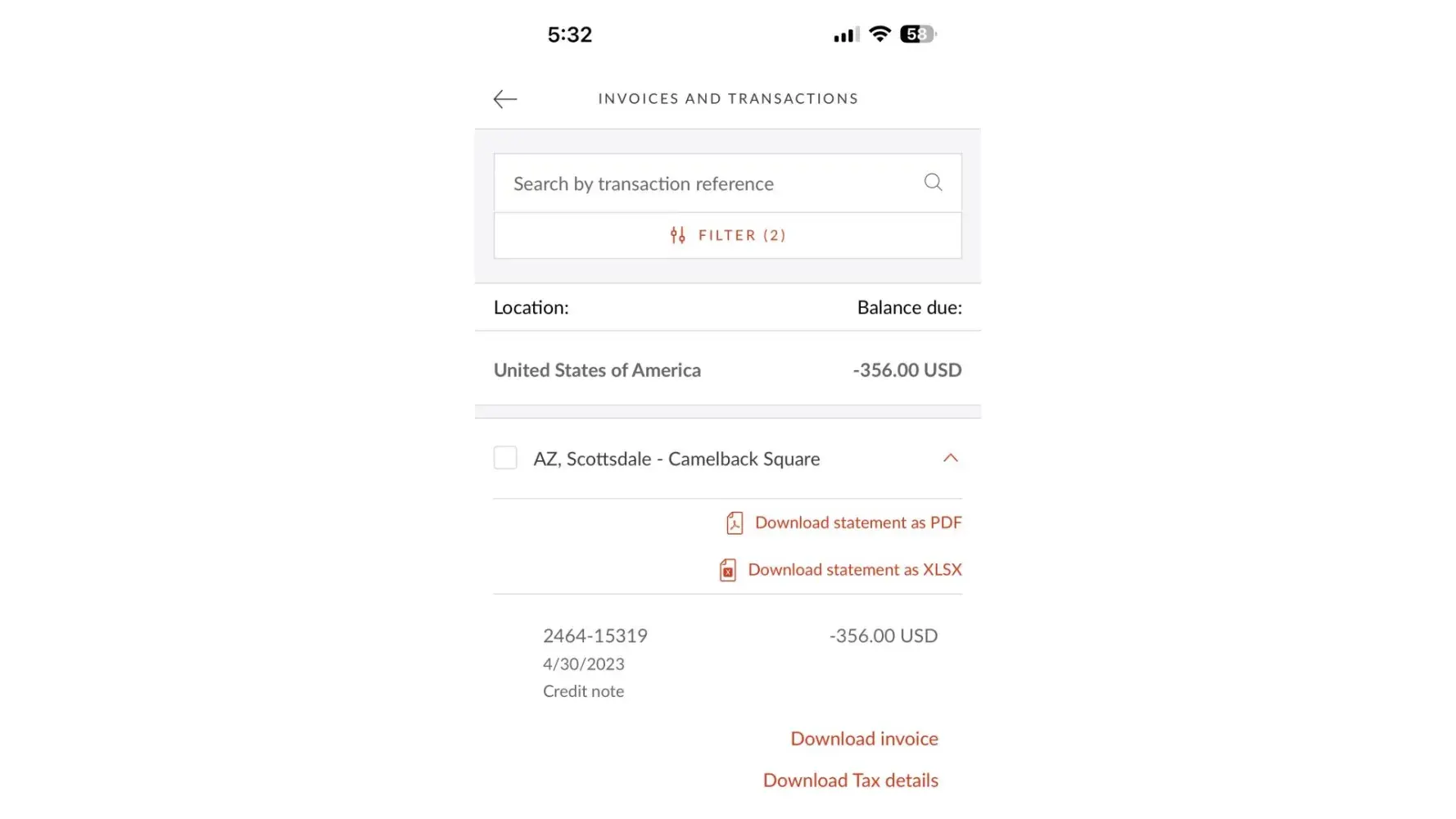Tap the Wi-Fi status icon
Image resolution: width=1456 pixels, height=819 pixels.
tap(879, 34)
